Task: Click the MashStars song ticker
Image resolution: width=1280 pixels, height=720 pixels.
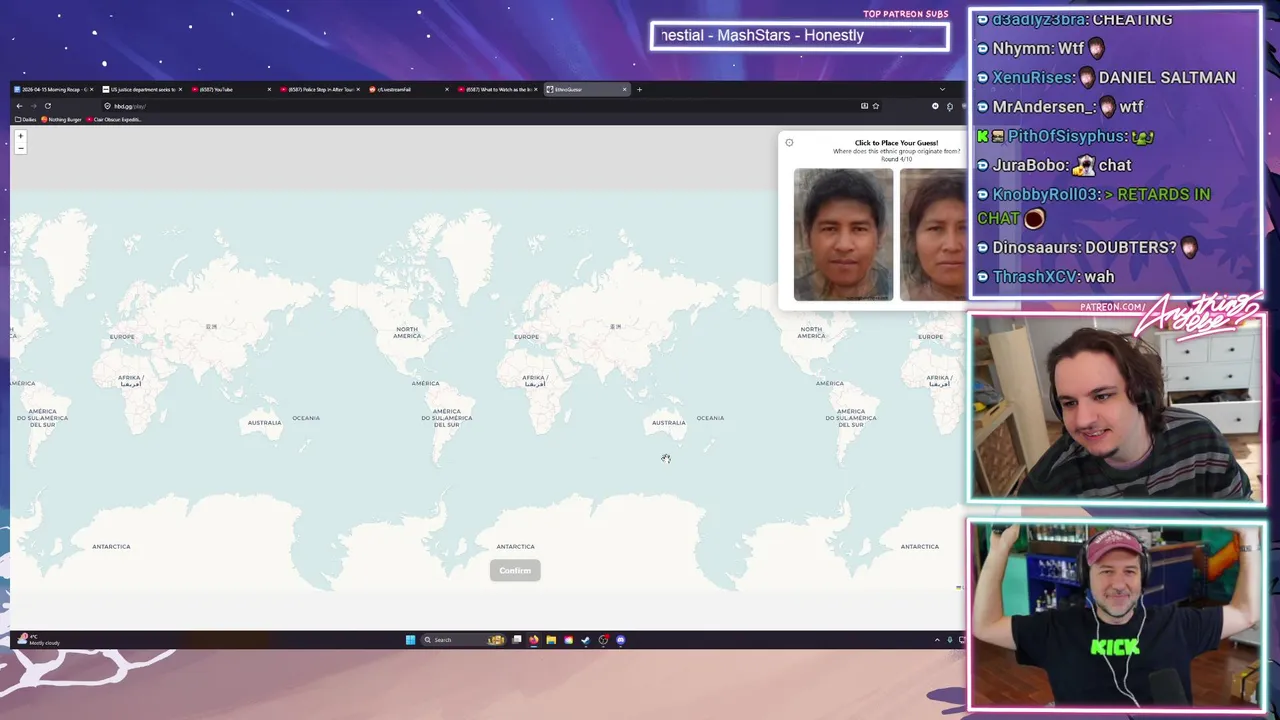Action: point(799,36)
